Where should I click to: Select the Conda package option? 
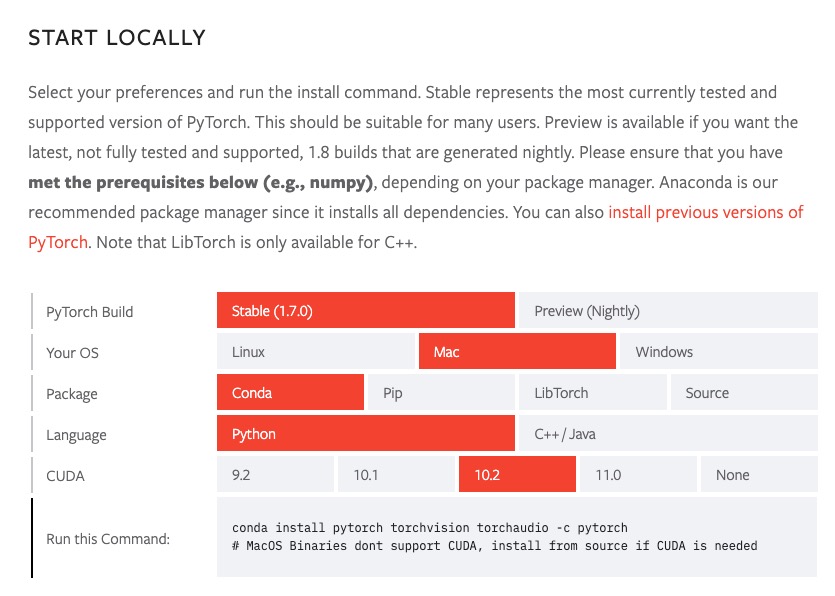[x=290, y=393]
